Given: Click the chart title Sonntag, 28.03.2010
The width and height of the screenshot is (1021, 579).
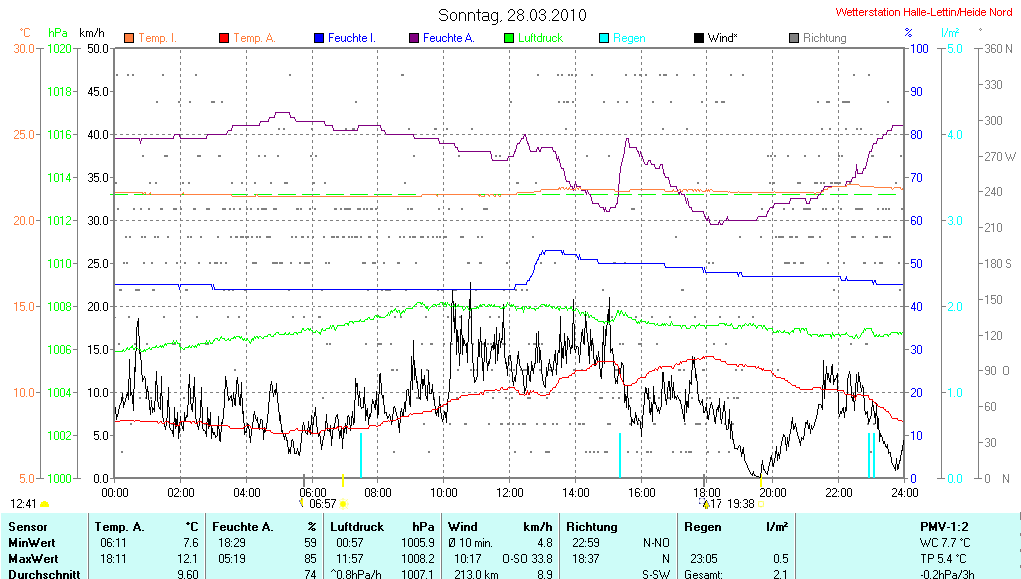Looking at the screenshot, I should tap(512, 15).
